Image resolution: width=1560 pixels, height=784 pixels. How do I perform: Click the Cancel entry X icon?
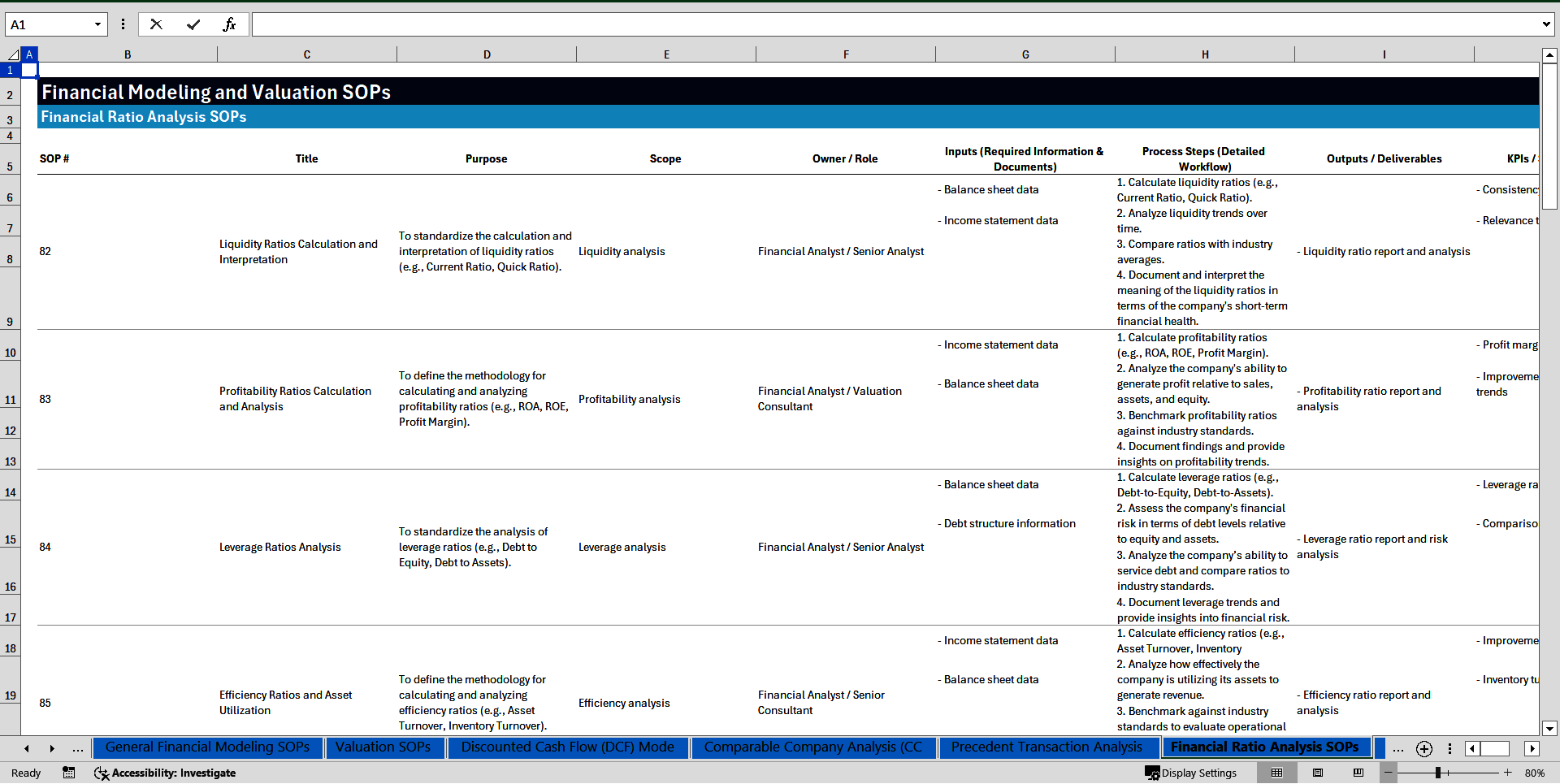[156, 24]
